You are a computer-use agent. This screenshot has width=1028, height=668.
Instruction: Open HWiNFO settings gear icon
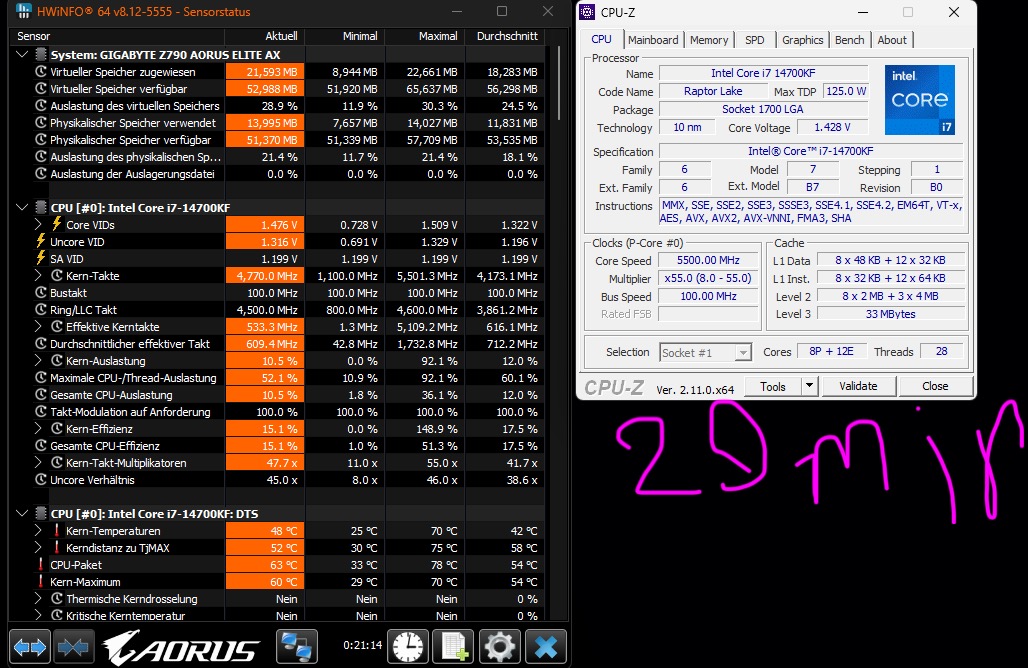(x=500, y=647)
